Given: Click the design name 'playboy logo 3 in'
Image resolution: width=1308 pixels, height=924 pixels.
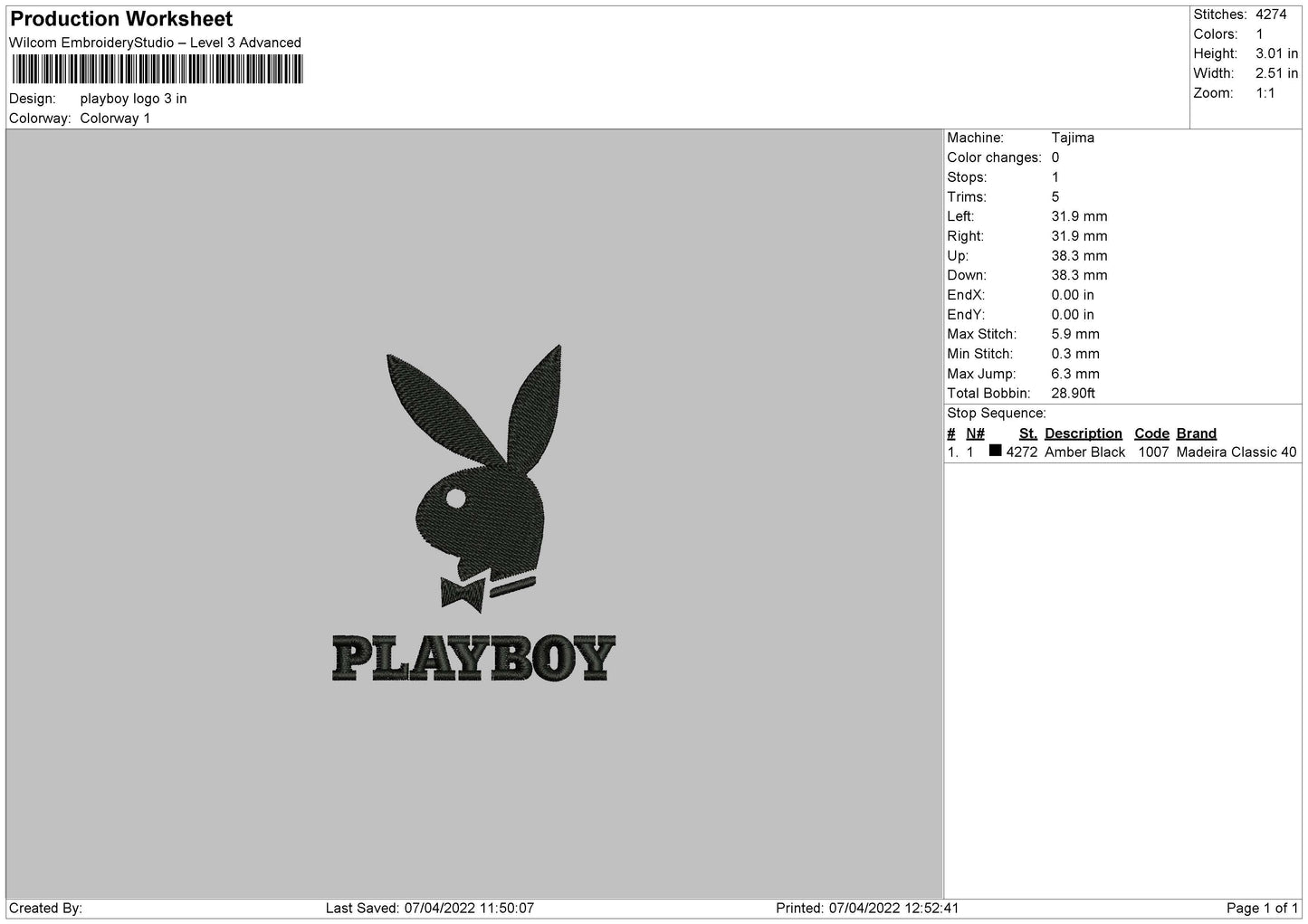Looking at the screenshot, I should tap(134, 99).
